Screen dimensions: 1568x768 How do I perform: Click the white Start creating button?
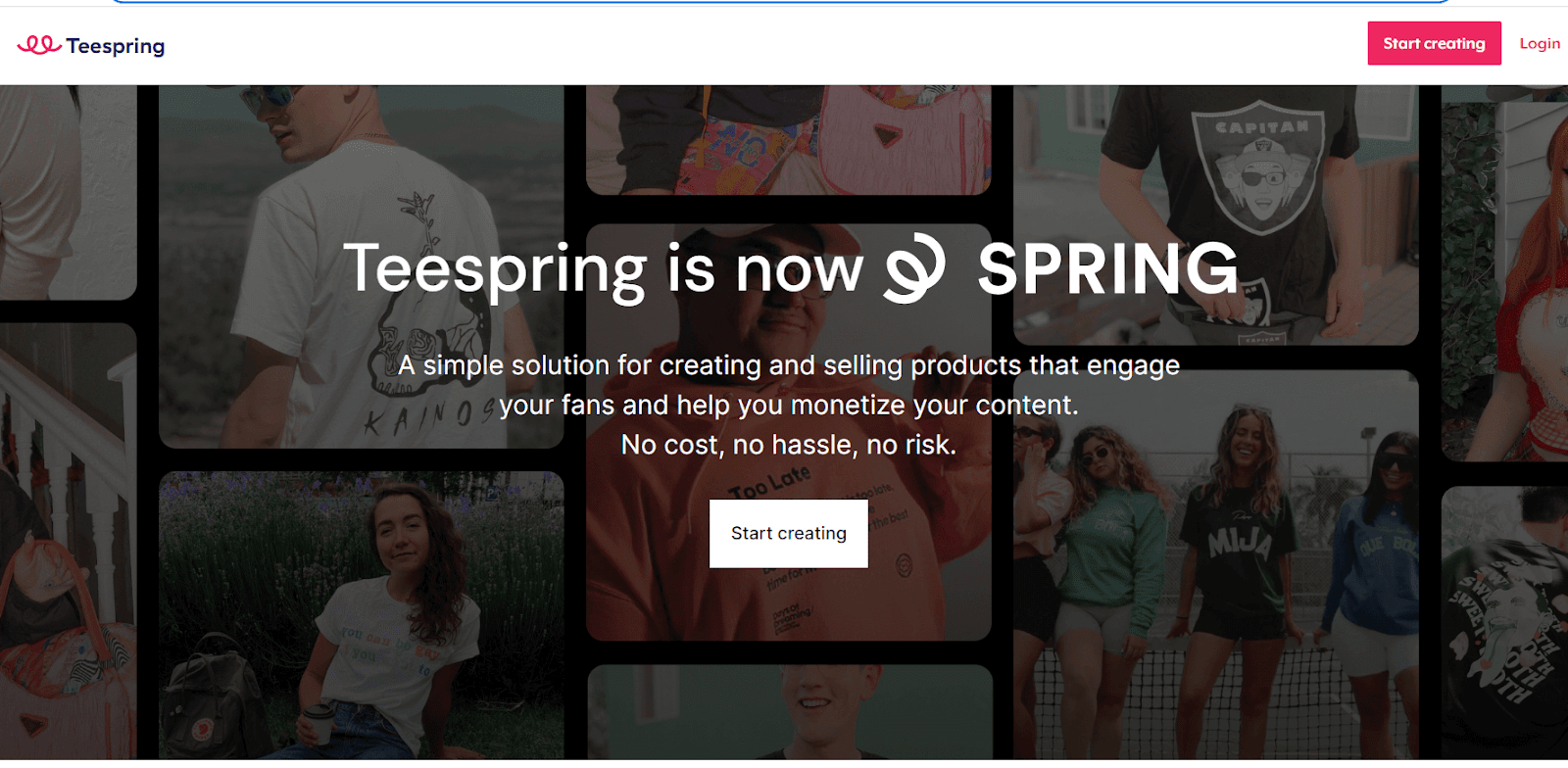pyautogui.click(x=788, y=533)
